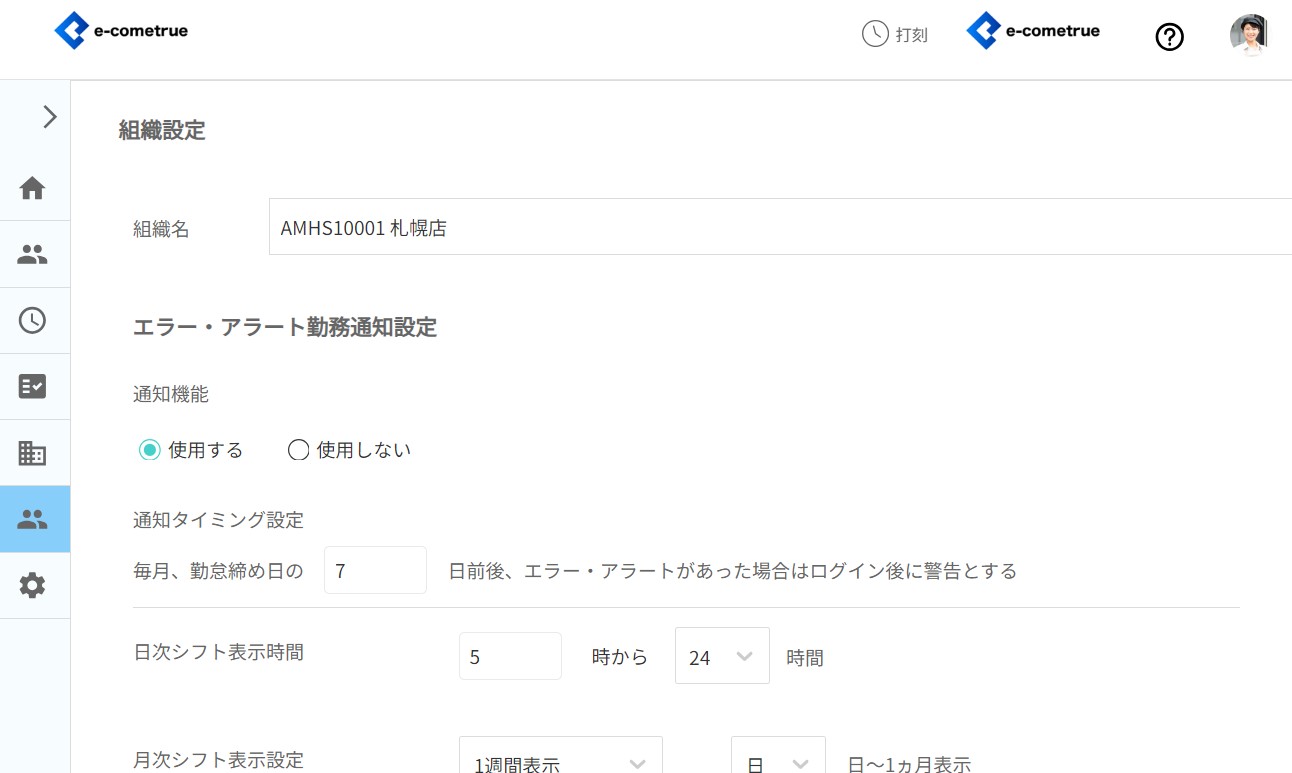This screenshot has height=773, width=1292.
Task: Open the checklist icon in sidebar
Action: pos(33,386)
